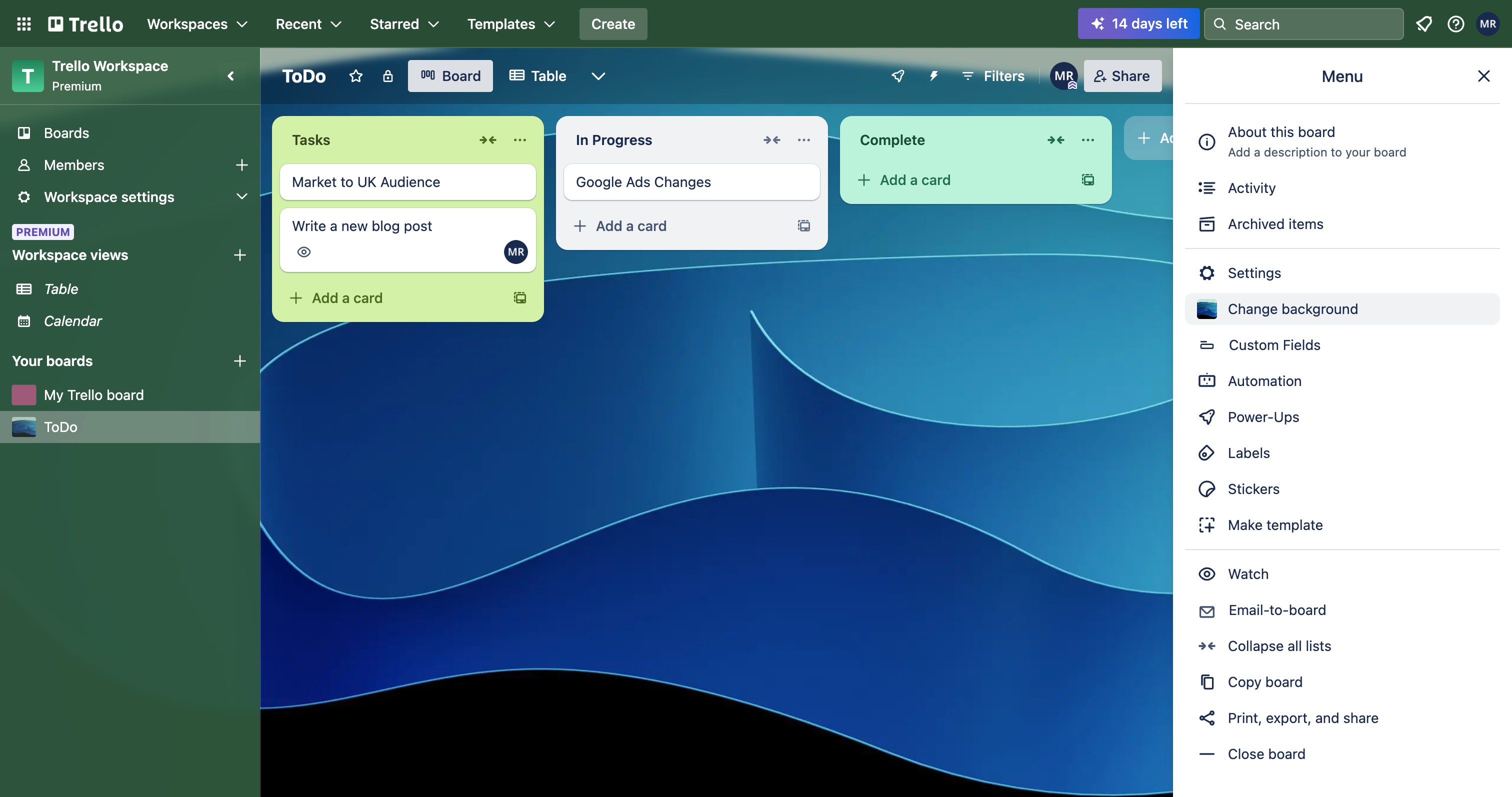Open Automation in Menu
This screenshot has width=1512, height=797.
coord(1342,381)
